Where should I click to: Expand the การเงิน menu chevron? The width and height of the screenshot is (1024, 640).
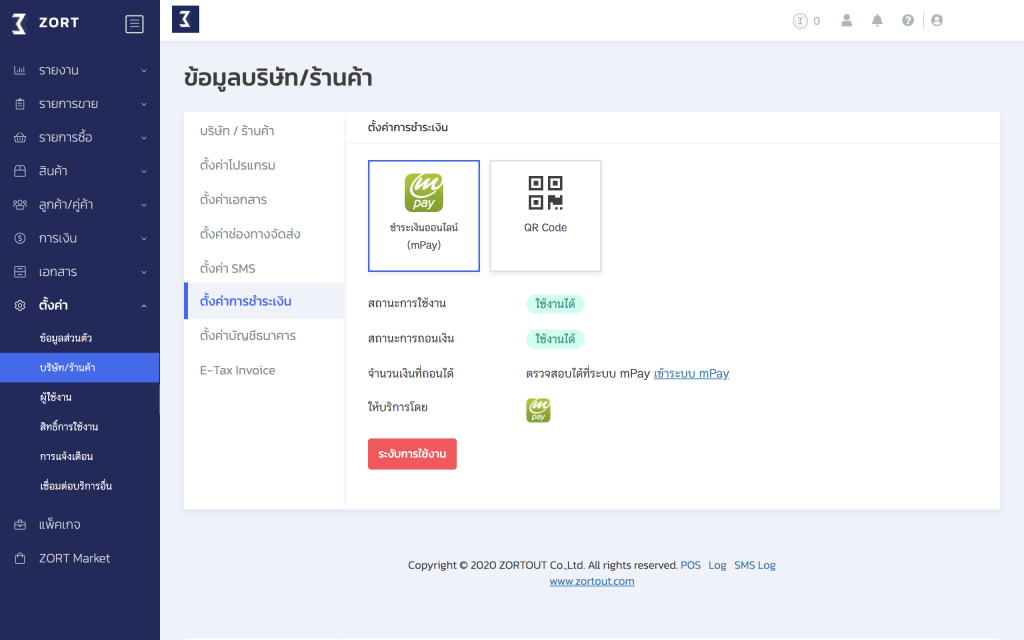(144, 238)
